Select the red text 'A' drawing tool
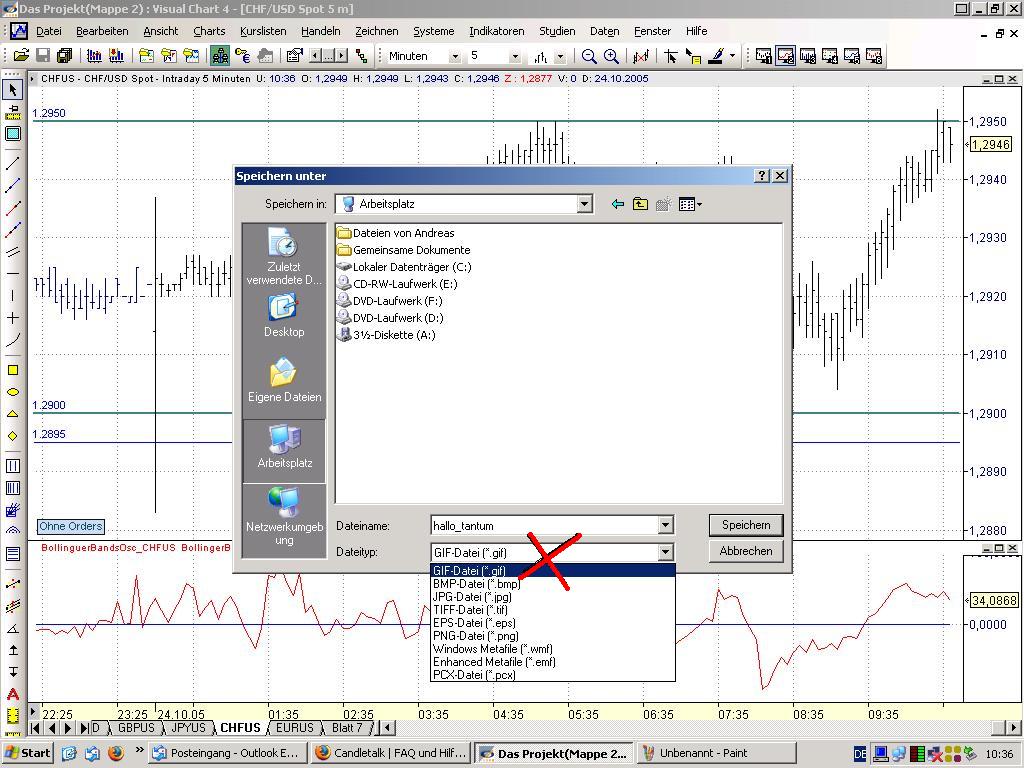Image resolution: width=1024 pixels, height=768 pixels. click(x=13, y=694)
